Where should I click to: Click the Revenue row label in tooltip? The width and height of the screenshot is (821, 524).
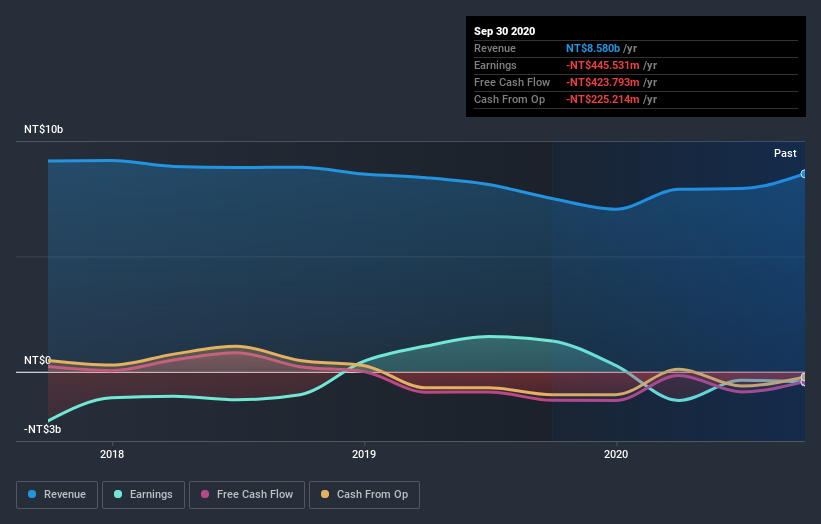pos(495,48)
